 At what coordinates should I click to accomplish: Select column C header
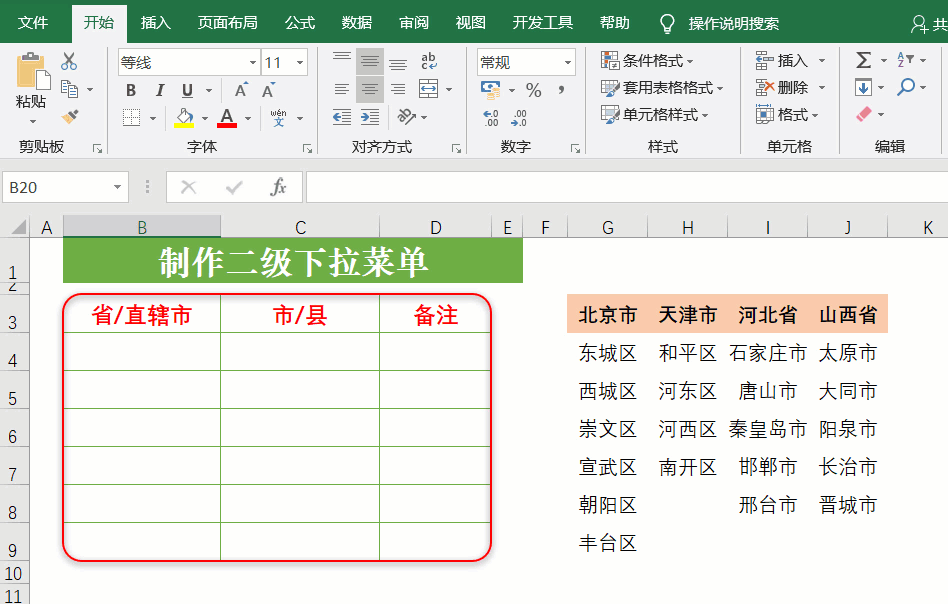coord(300,227)
